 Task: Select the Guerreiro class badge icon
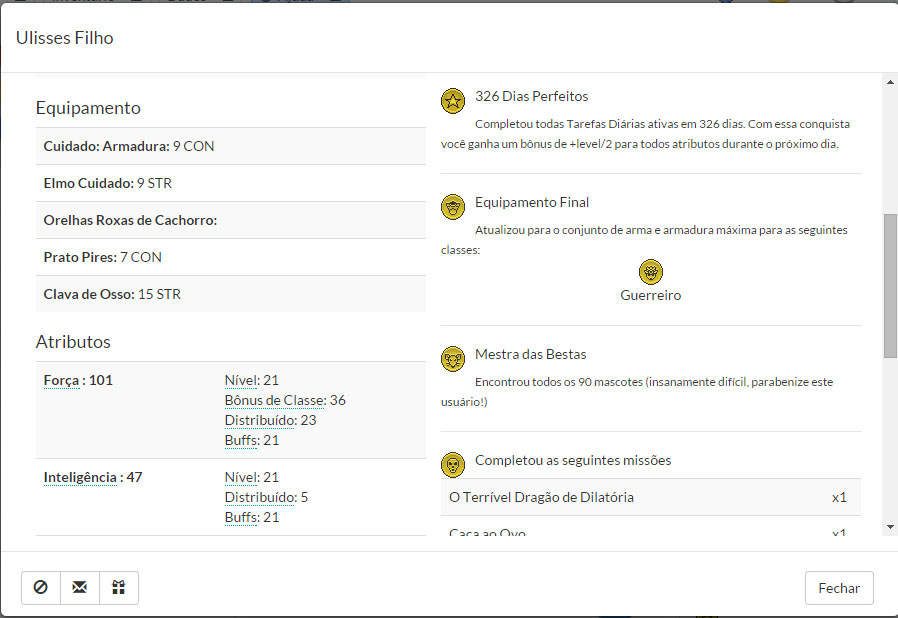tap(651, 272)
